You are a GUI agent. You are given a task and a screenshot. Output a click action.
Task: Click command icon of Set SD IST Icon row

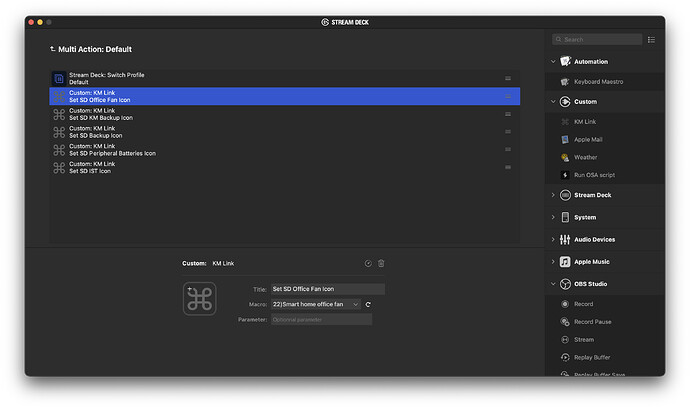[x=59, y=168]
